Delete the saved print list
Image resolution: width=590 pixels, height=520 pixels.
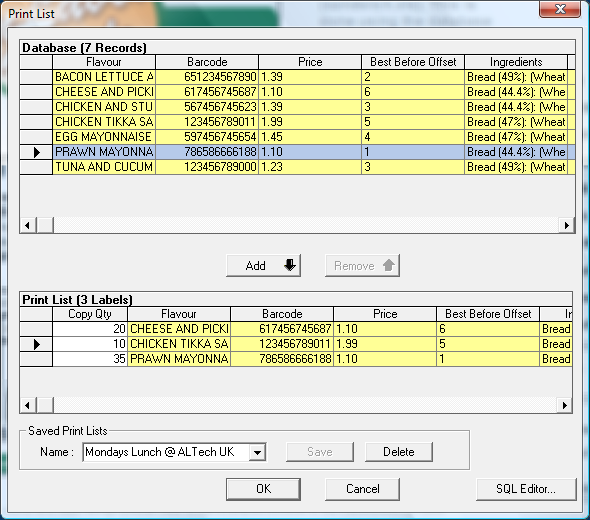click(398, 452)
